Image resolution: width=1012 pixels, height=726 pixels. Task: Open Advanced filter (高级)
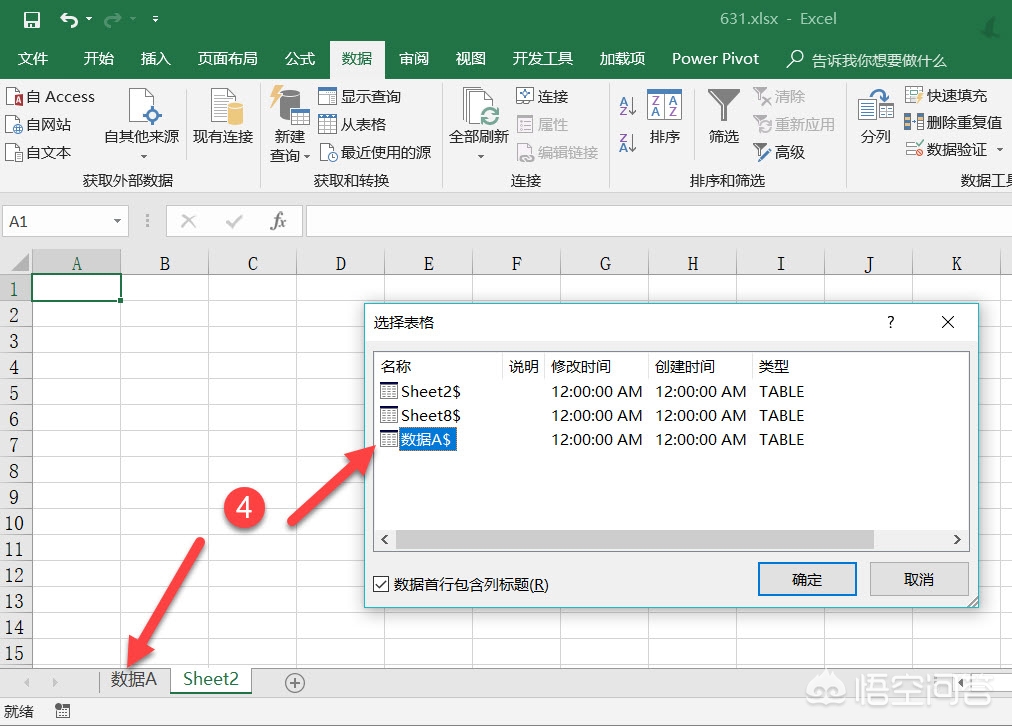point(779,153)
